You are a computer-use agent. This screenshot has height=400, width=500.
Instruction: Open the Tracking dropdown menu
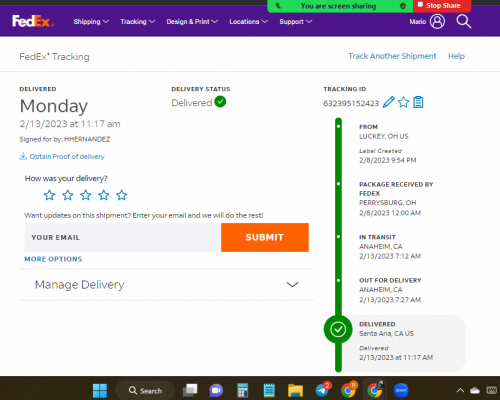pyautogui.click(x=137, y=22)
